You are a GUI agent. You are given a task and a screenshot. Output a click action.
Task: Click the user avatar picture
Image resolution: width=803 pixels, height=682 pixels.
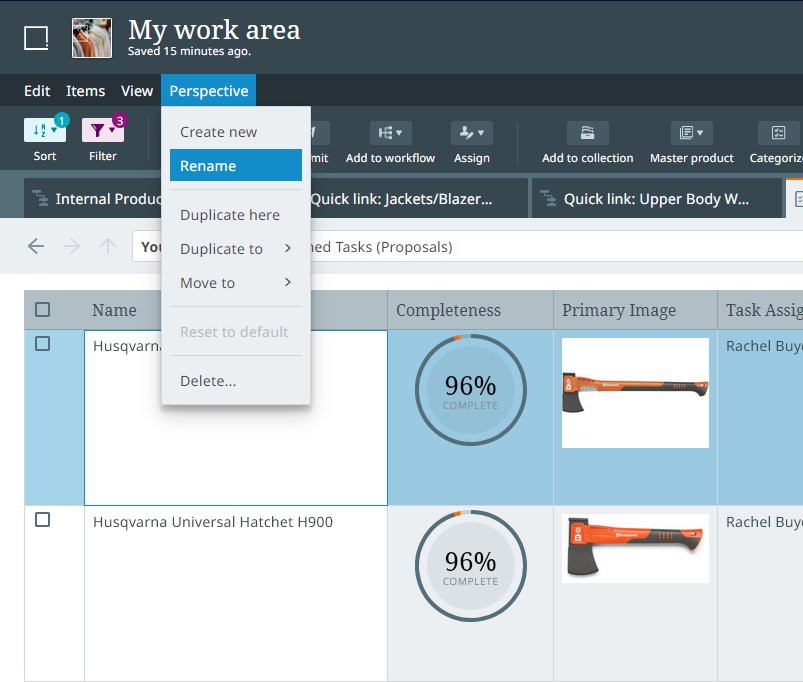(92, 38)
